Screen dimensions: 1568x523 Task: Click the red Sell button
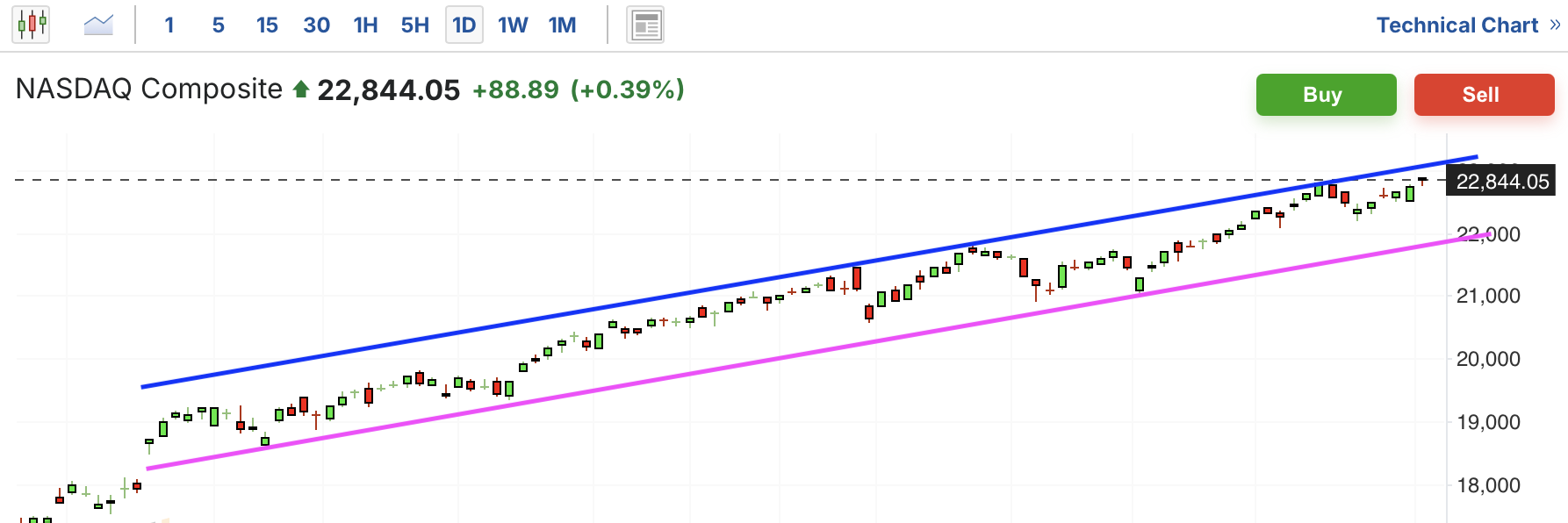[1485, 95]
